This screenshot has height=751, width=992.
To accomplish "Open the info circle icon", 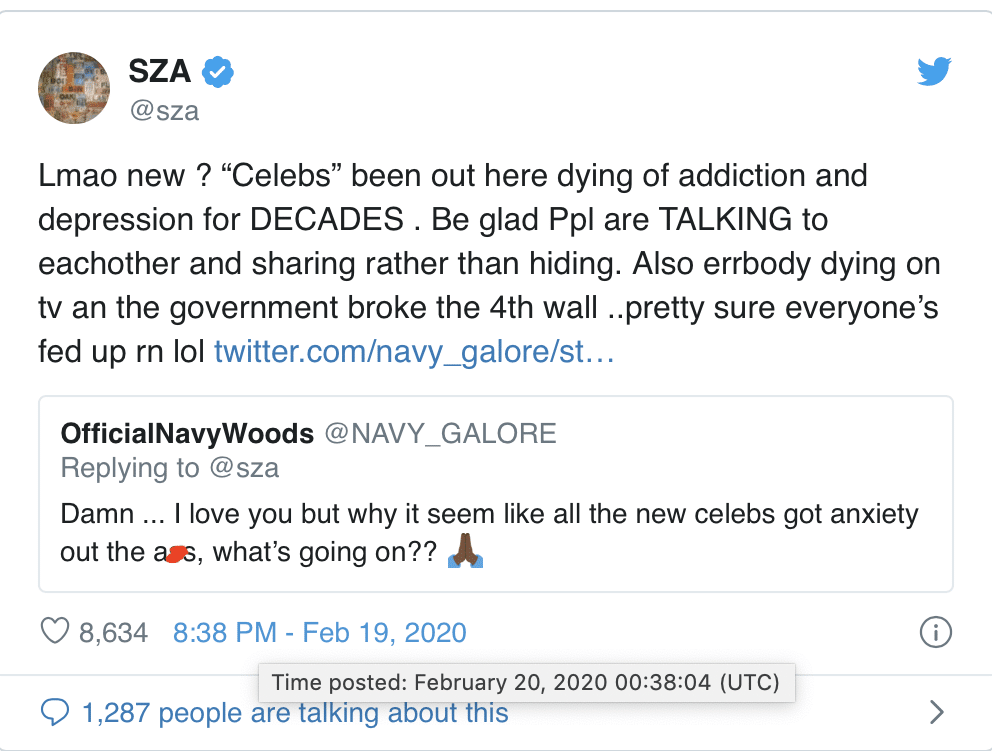I will point(936,632).
